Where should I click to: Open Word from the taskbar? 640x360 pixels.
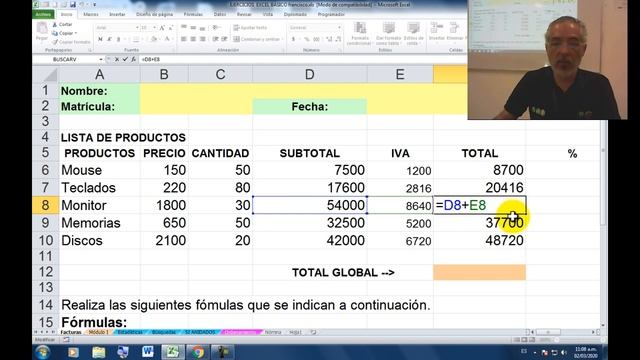pos(148,352)
